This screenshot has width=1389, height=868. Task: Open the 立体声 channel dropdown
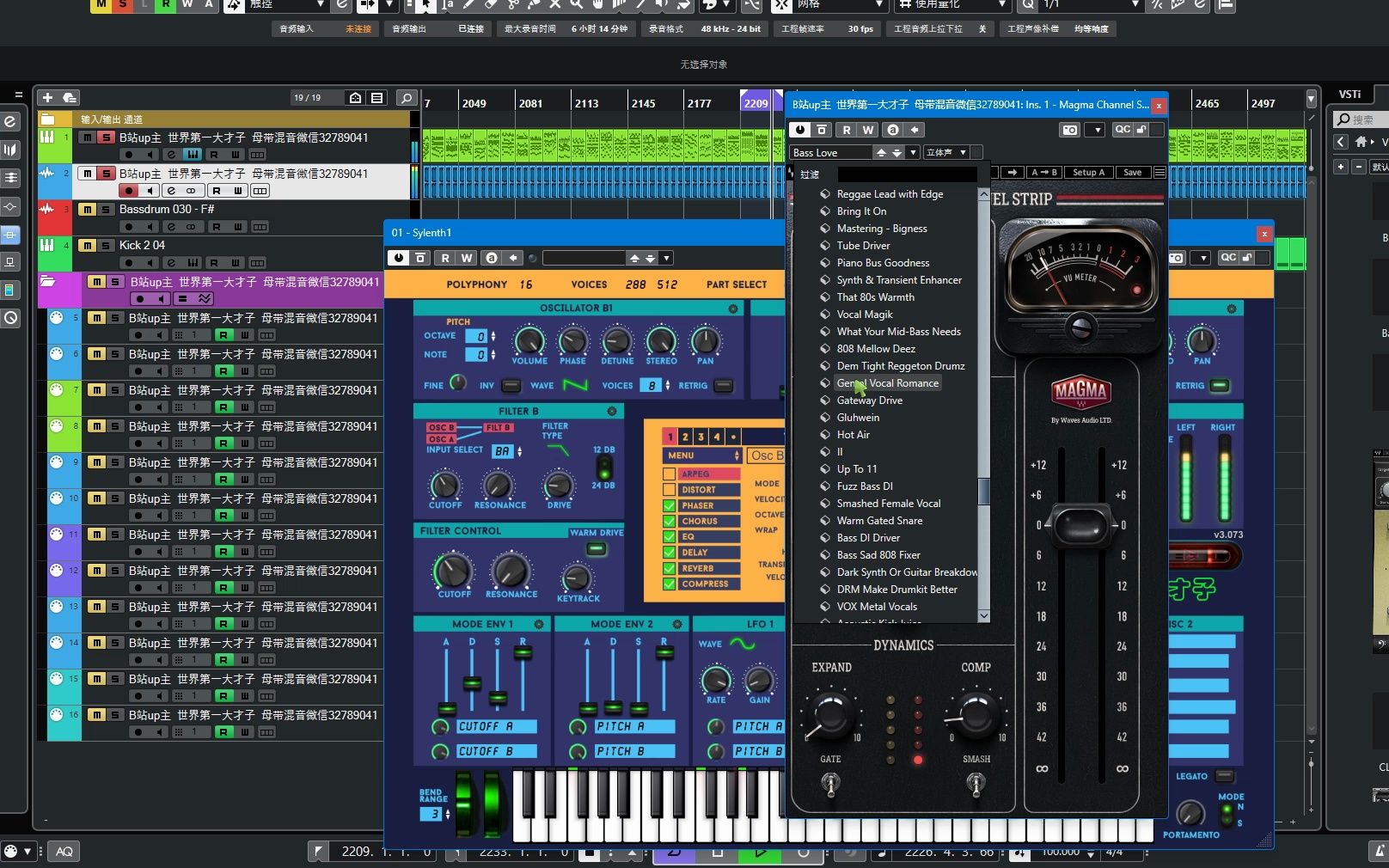click(945, 152)
